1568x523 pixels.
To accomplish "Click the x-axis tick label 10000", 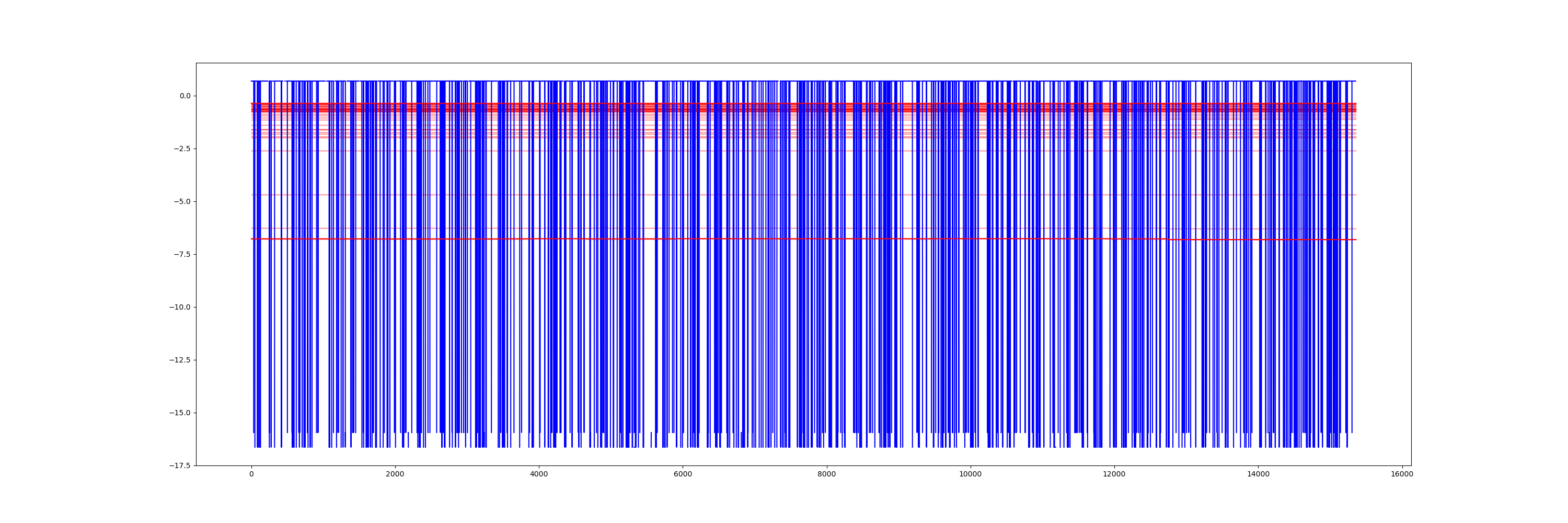I will (970, 474).
